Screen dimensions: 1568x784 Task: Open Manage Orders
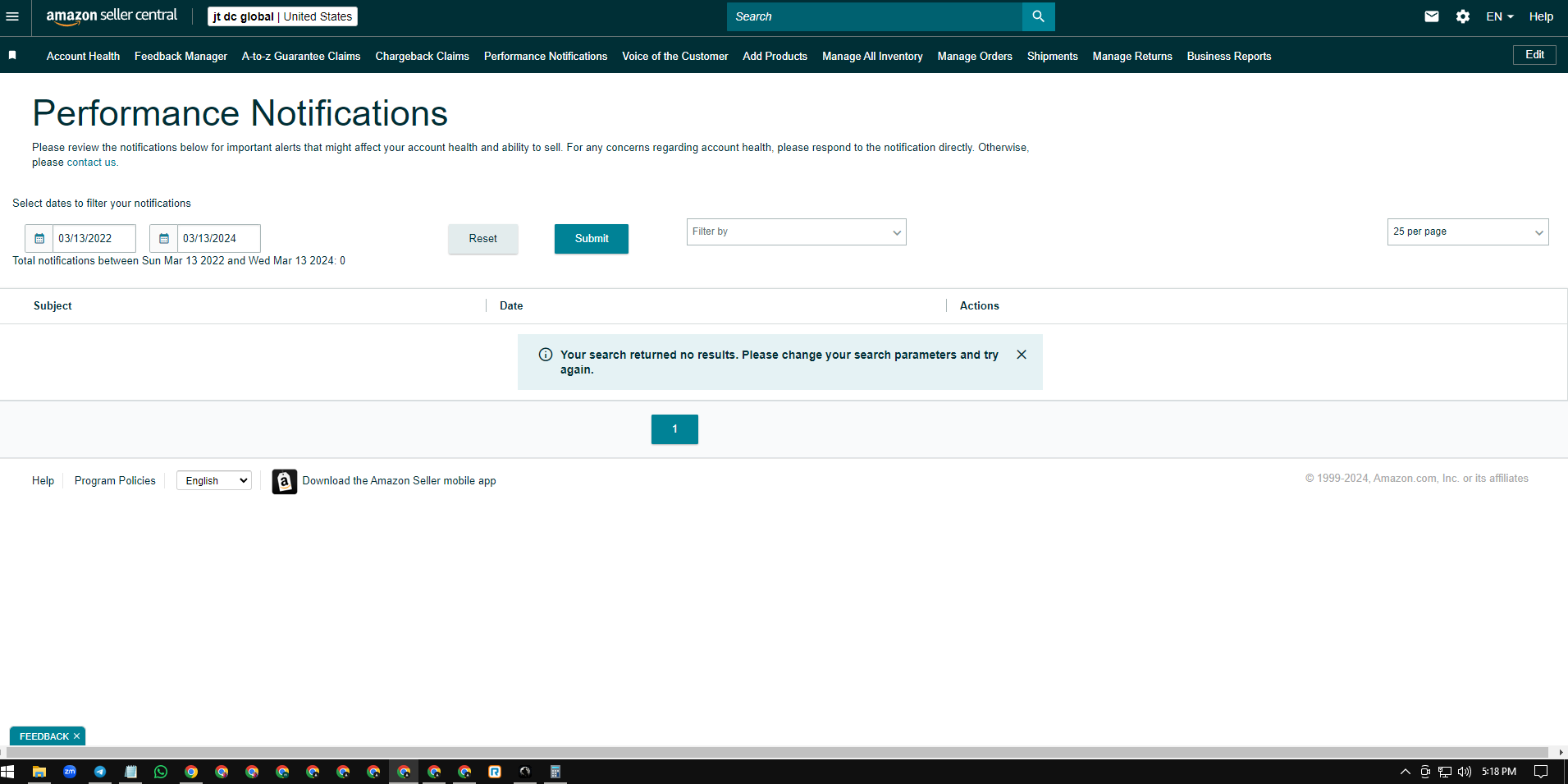[975, 56]
